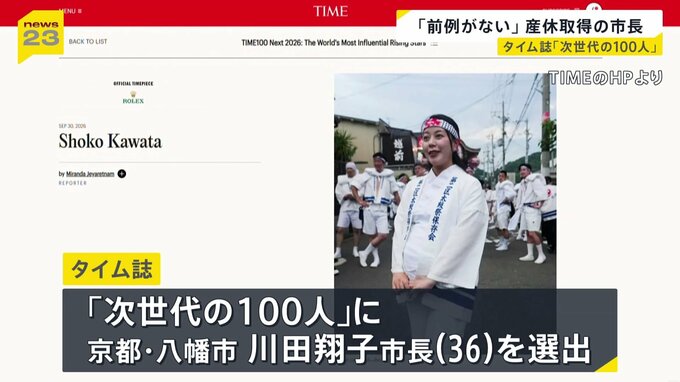Go back via BACK TO LIST link
Image resolution: width=680 pixels, height=382 pixels.
[x=88, y=42]
